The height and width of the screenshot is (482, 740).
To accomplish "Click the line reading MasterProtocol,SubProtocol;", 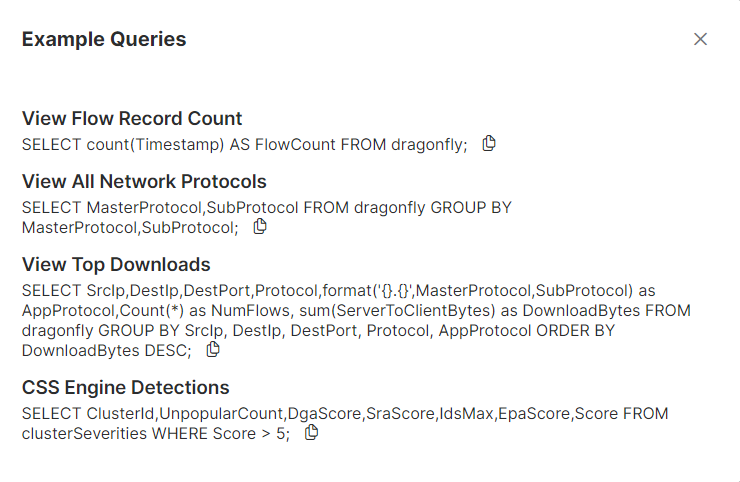I will coord(130,227).
